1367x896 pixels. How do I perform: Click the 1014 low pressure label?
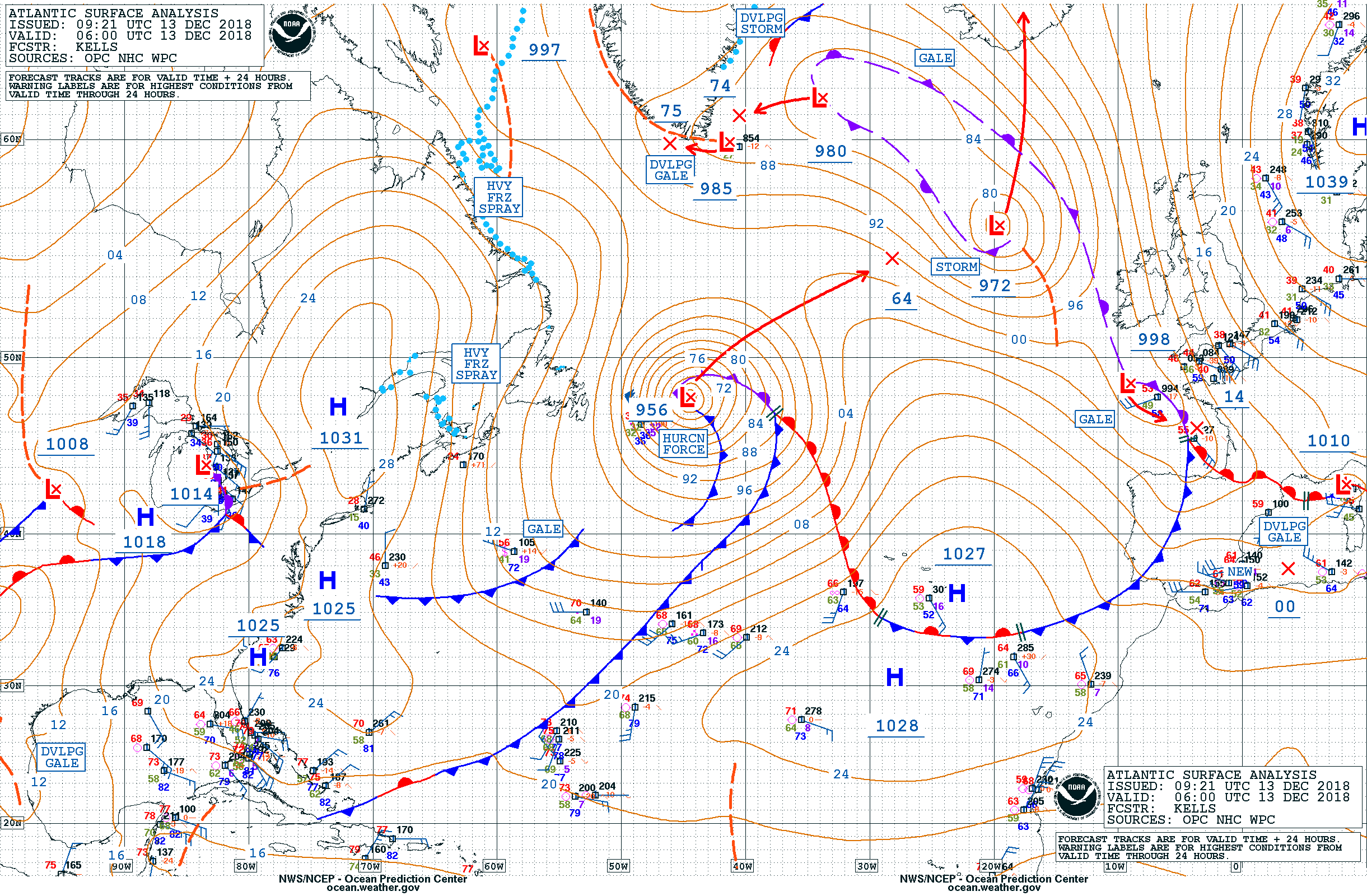click(192, 494)
